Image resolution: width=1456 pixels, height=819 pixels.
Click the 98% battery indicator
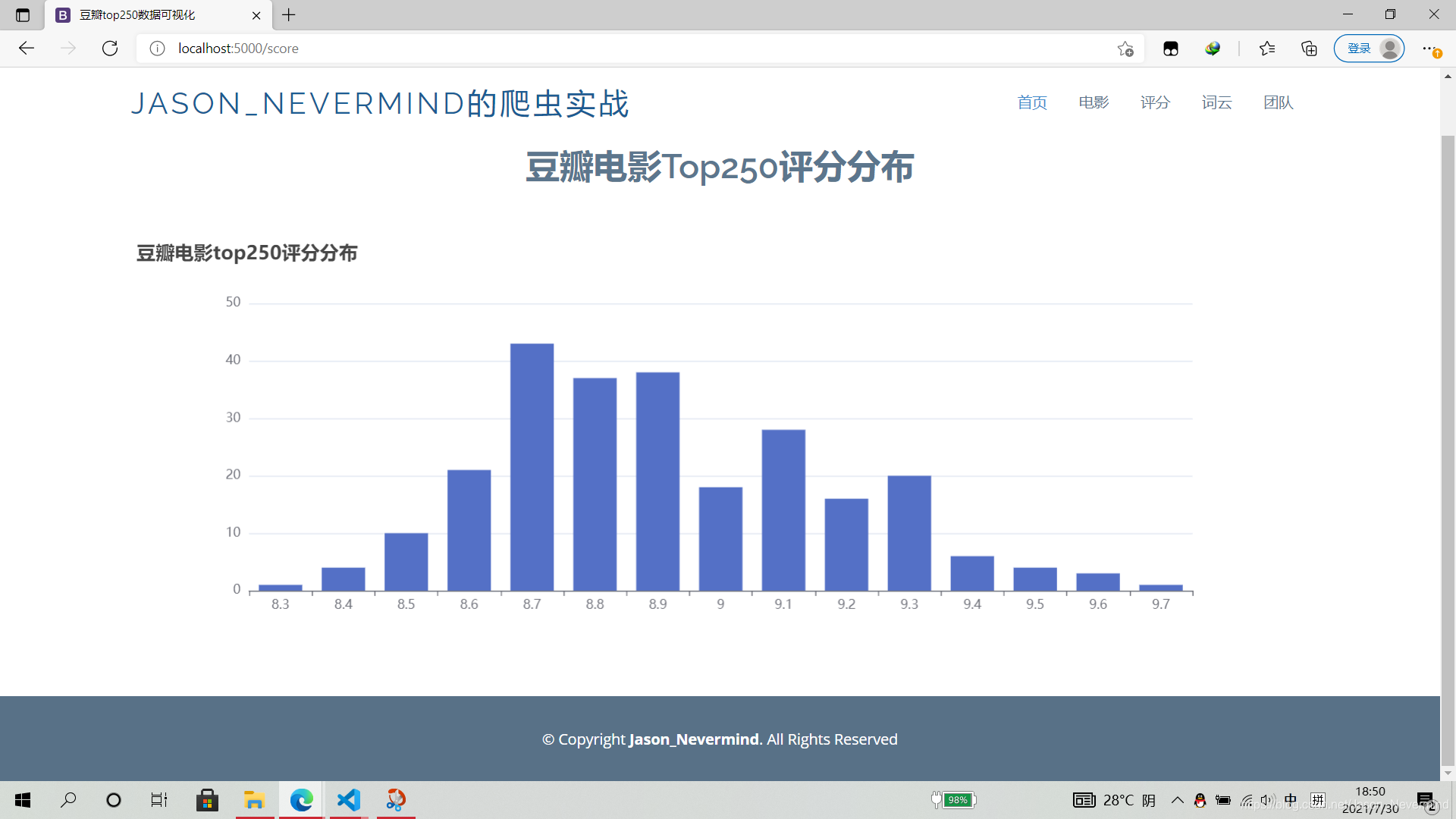tap(954, 800)
